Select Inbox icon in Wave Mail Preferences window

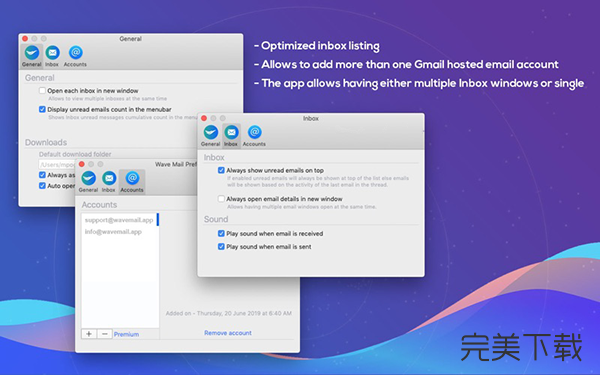(x=109, y=178)
